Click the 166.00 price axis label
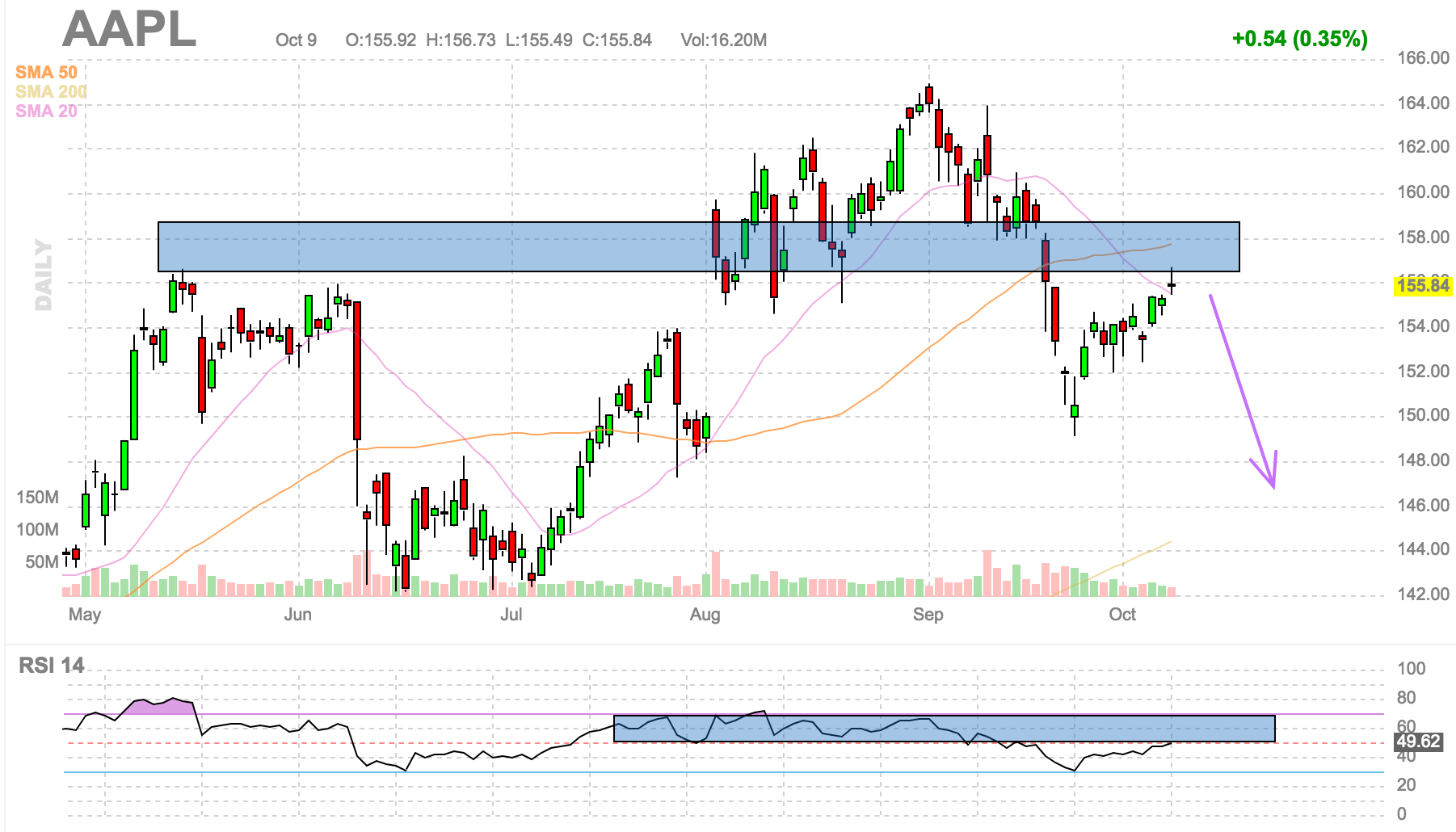Viewport: 1456px width, 832px height. [x=1423, y=58]
